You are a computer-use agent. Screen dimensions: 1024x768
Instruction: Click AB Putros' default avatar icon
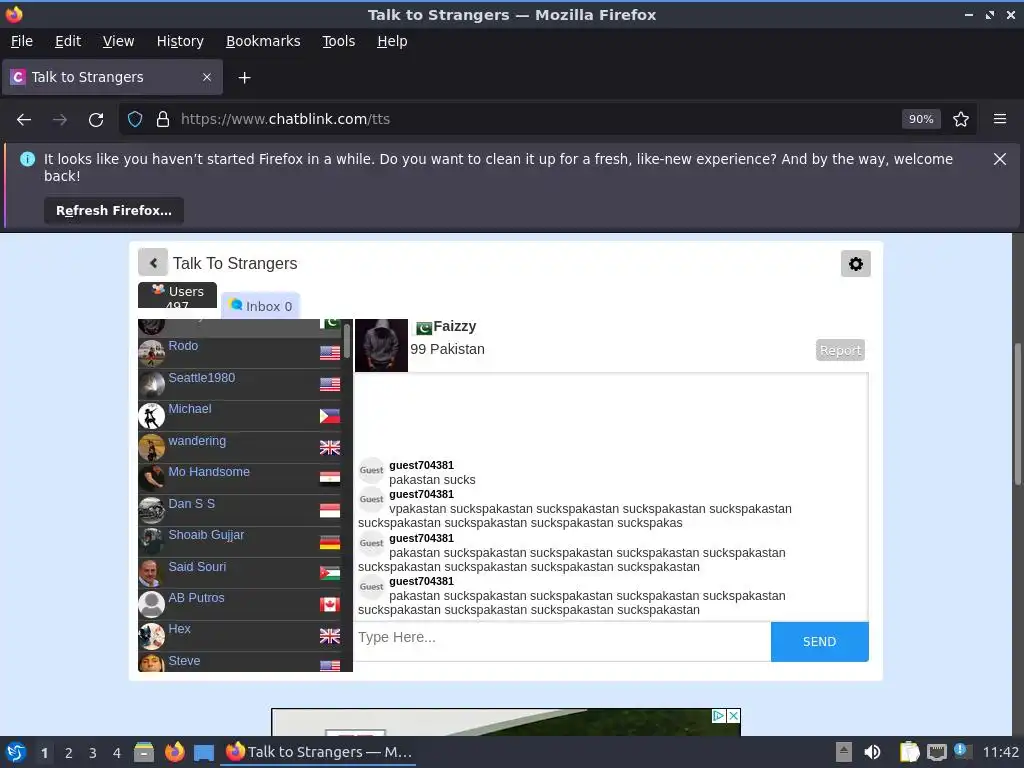click(x=152, y=605)
